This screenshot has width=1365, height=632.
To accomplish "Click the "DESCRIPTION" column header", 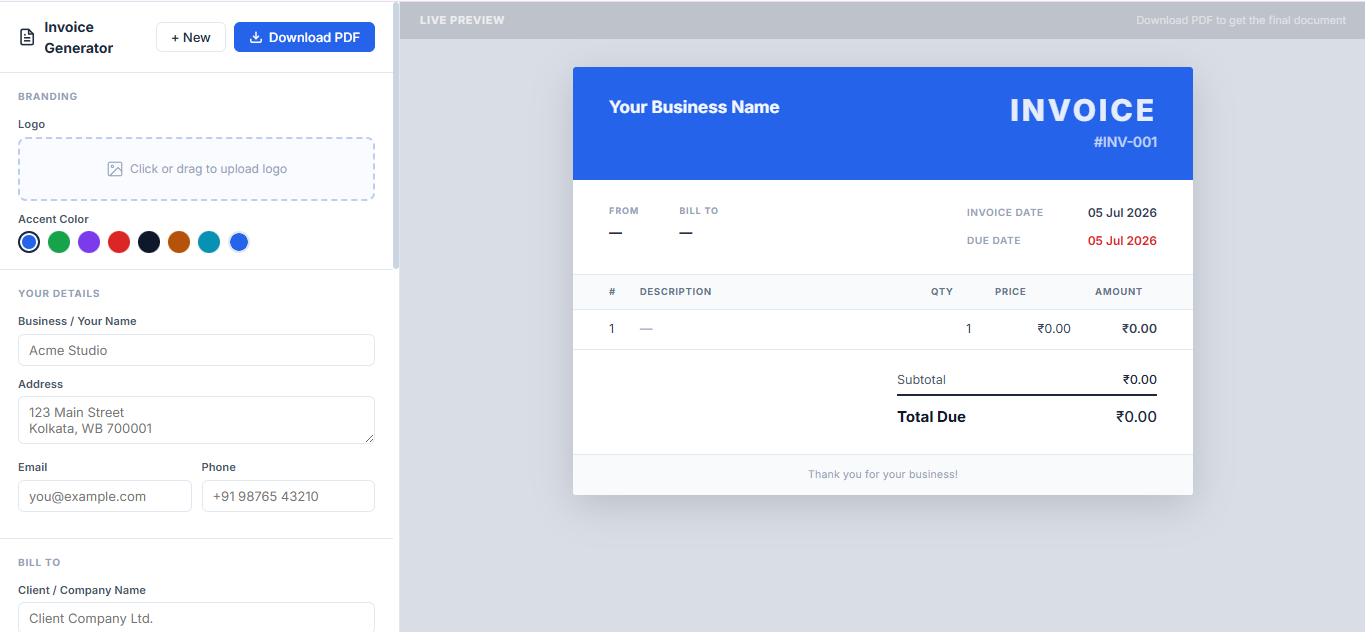I will point(676,292).
